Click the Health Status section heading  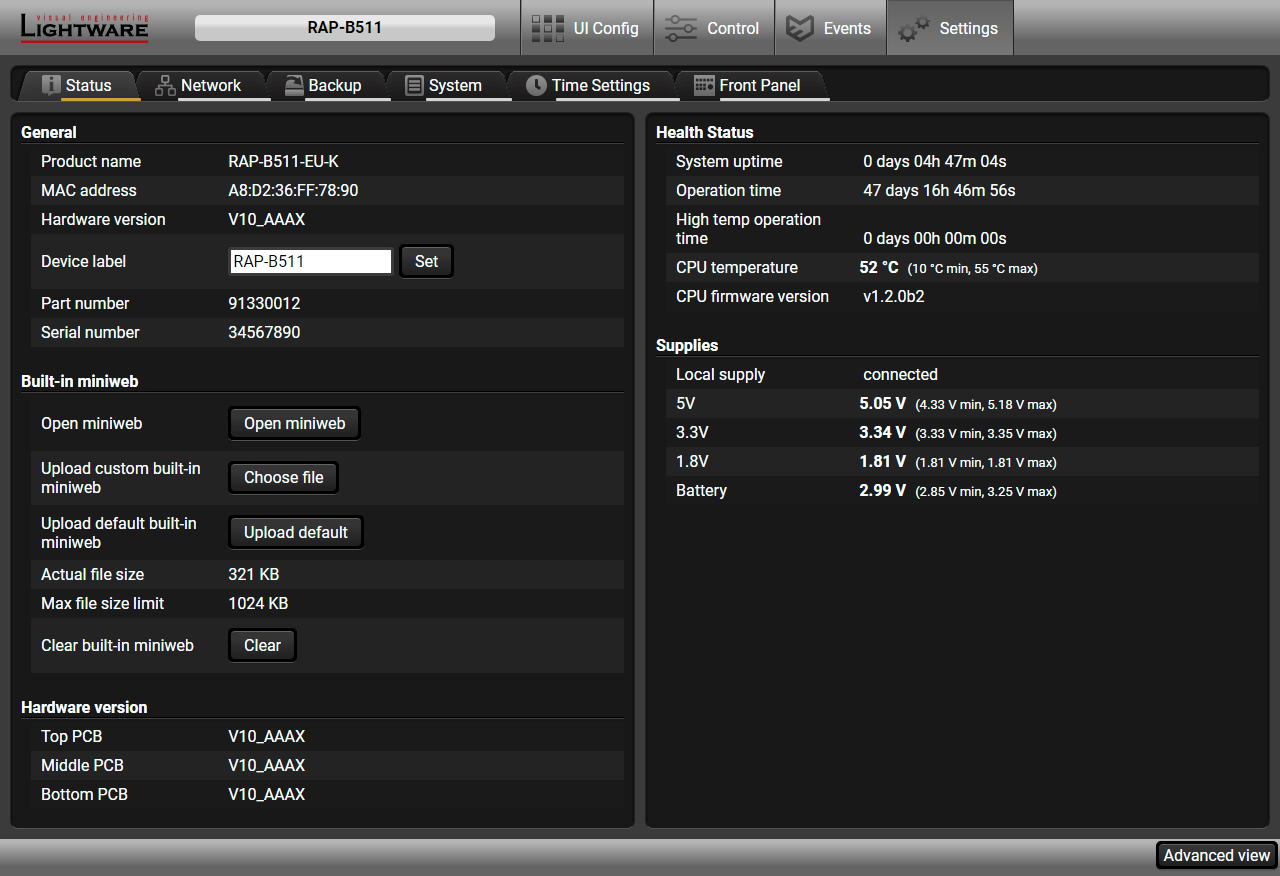(x=704, y=132)
